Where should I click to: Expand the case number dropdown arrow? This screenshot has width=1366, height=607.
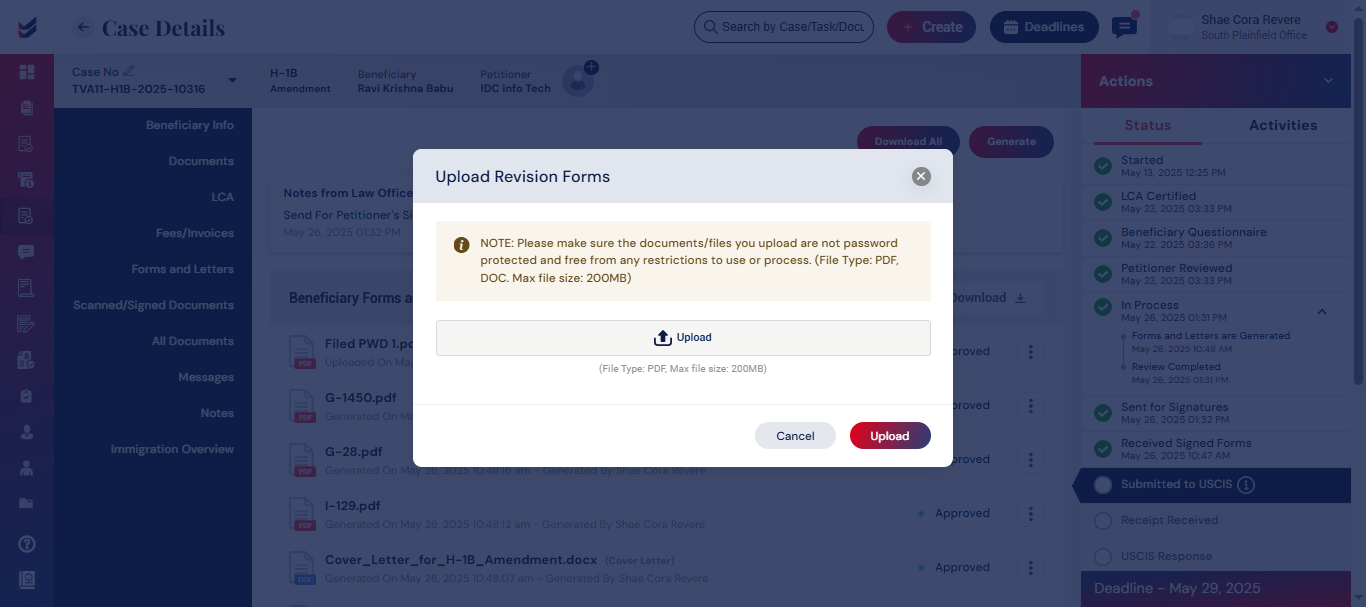click(x=232, y=81)
